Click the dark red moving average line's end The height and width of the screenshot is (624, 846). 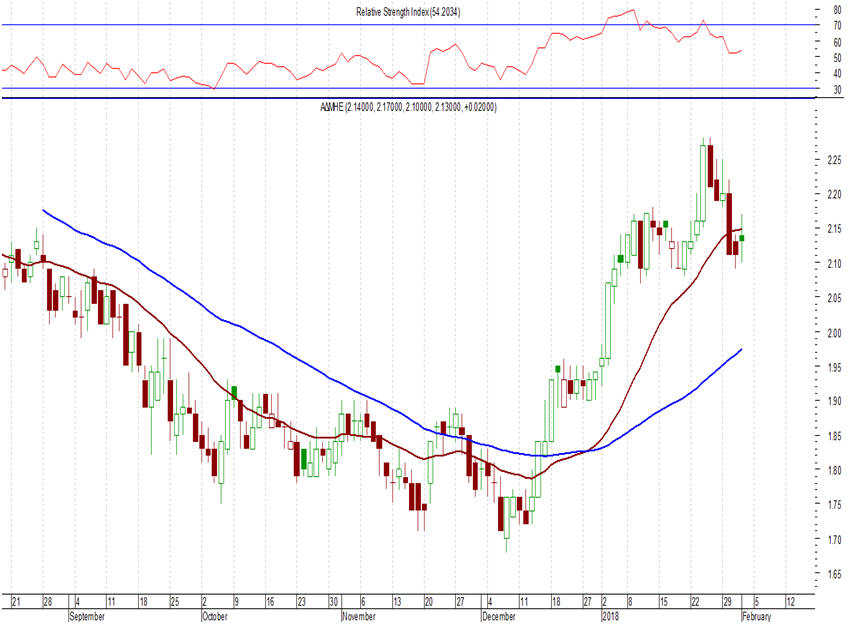point(740,230)
